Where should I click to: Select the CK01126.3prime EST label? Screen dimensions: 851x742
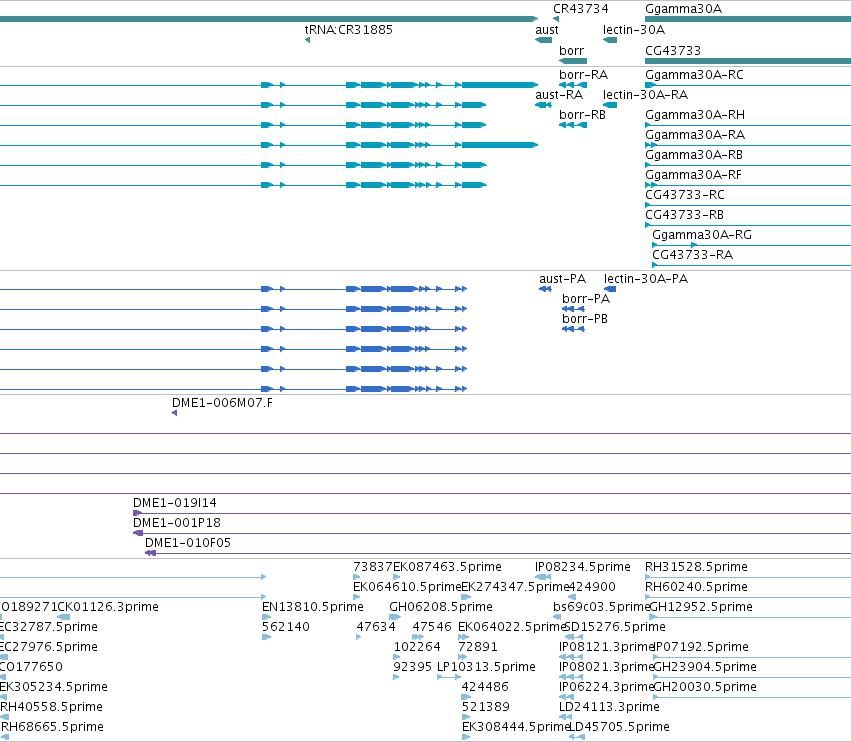pyautogui.click(x=108, y=607)
